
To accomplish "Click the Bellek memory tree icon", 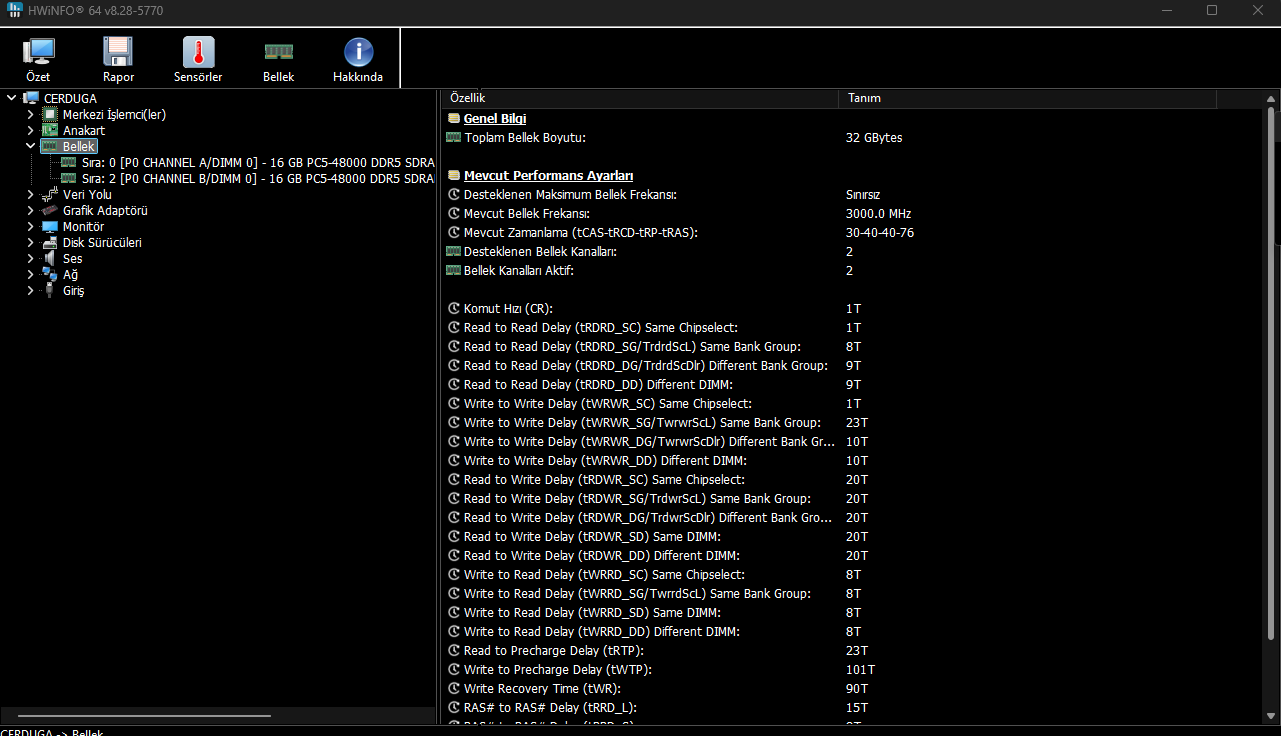I will pyautogui.click(x=50, y=146).
